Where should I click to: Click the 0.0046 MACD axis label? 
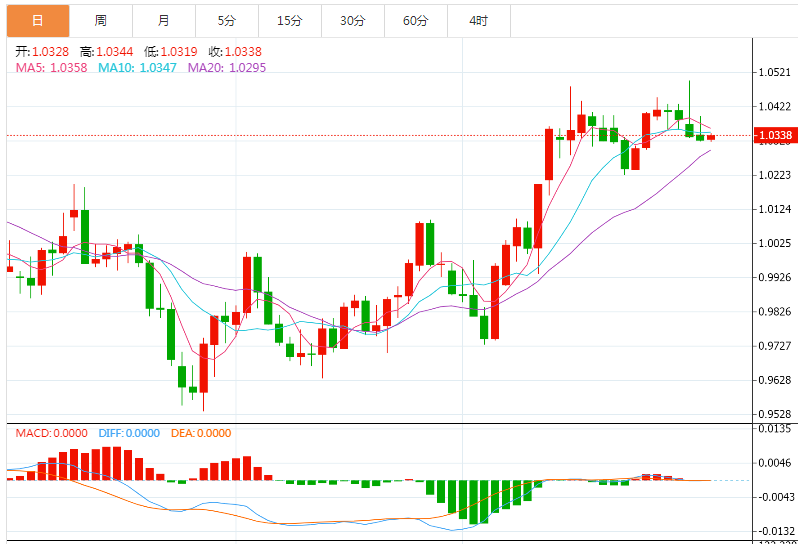pyautogui.click(x=775, y=463)
